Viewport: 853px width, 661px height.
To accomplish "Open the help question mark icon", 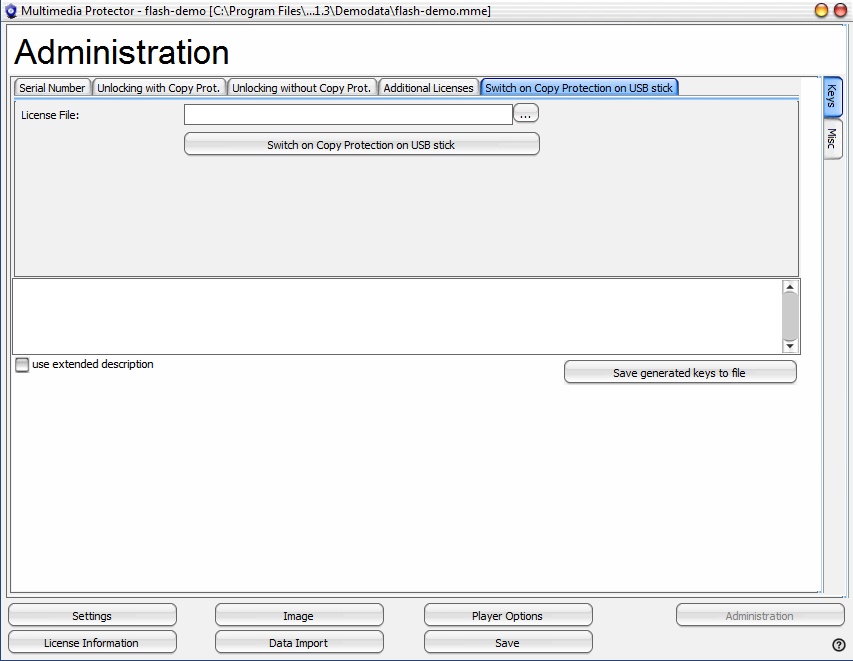I will (838, 645).
